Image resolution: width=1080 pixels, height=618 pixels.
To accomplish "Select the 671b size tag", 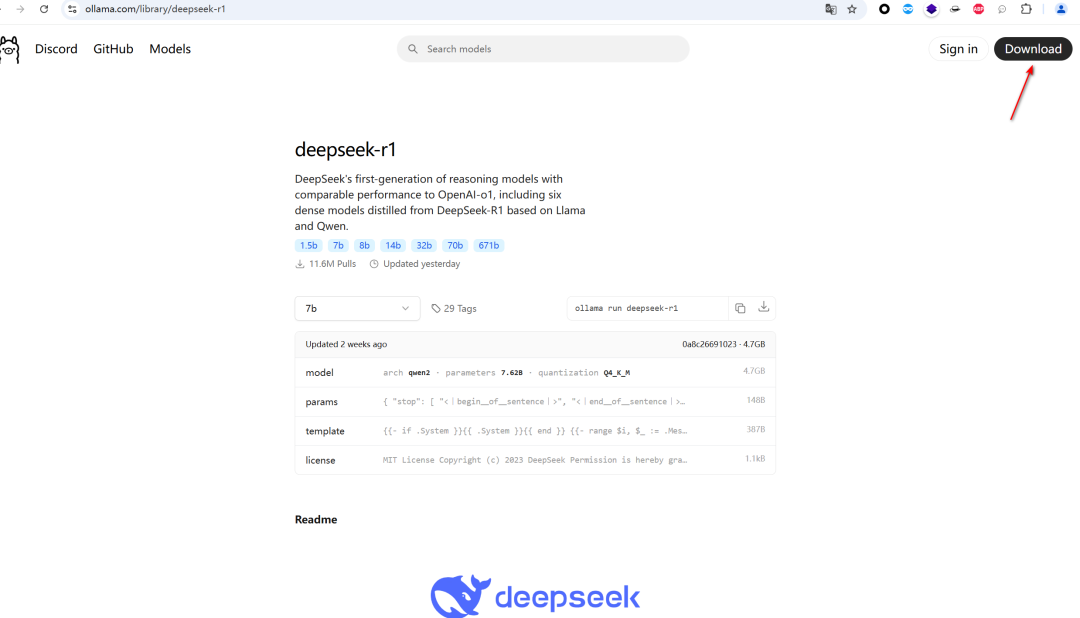I will tap(488, 245).
